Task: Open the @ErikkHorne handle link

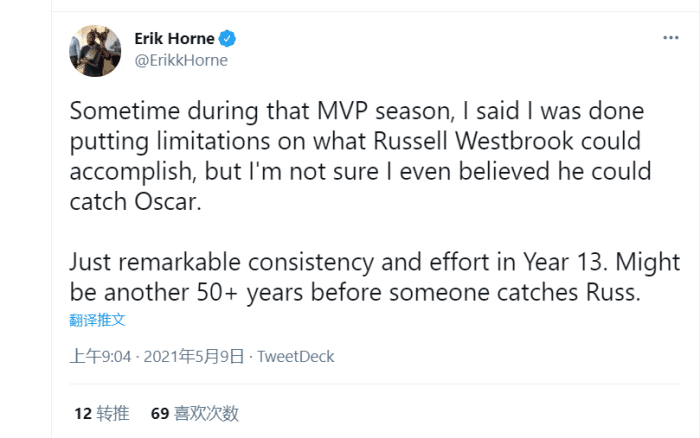Action: coord(181,60)
